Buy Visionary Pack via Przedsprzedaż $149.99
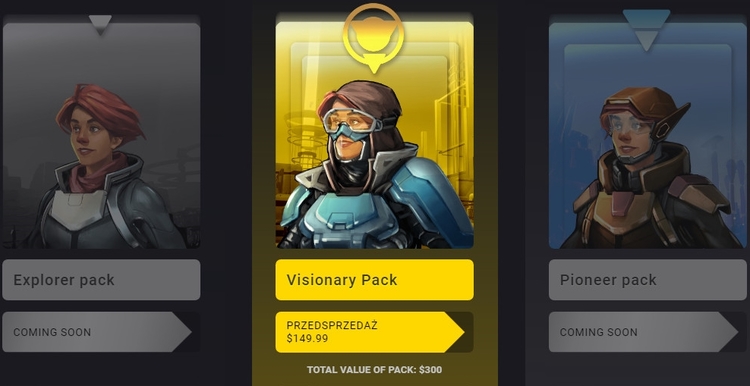 tap(370, 332)
